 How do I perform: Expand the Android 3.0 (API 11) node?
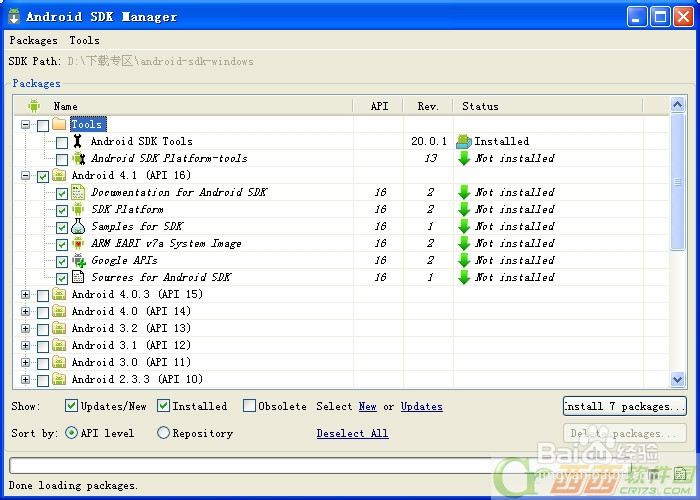(25, 362)
